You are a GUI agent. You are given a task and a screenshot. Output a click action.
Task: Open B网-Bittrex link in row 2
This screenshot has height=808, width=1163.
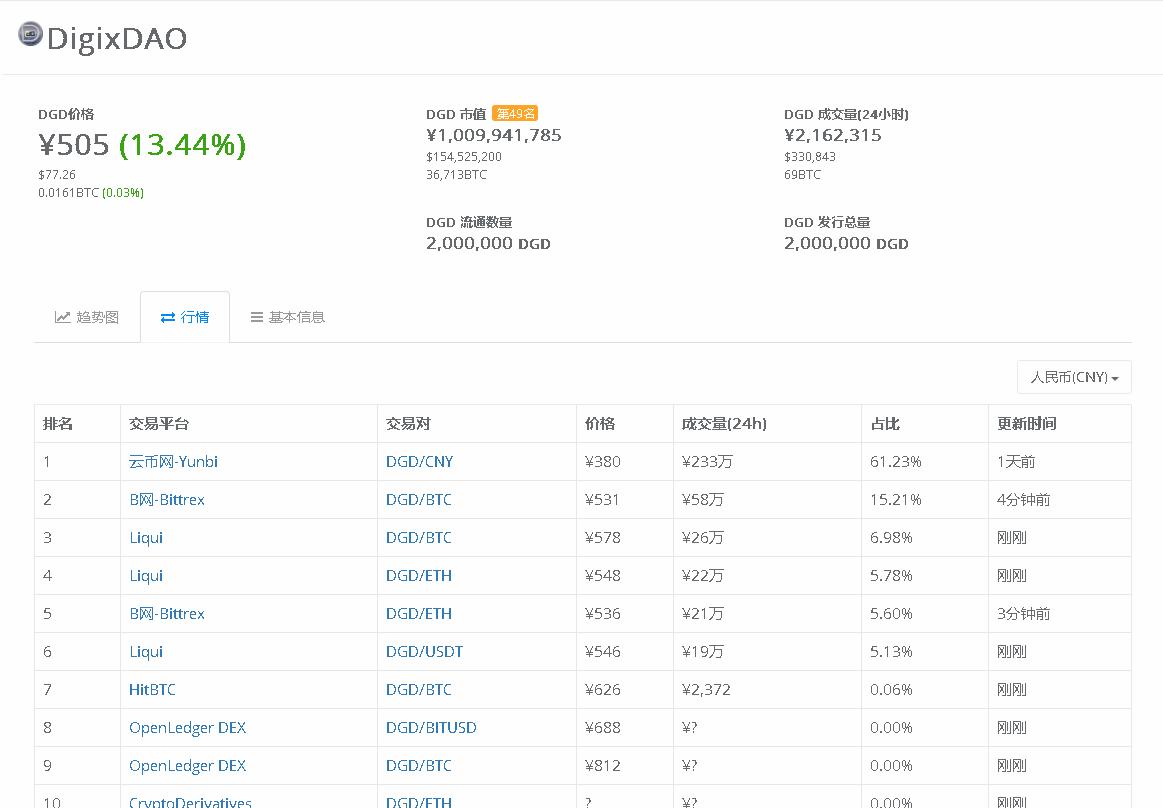pyautogui.click(x=166, y=500)
